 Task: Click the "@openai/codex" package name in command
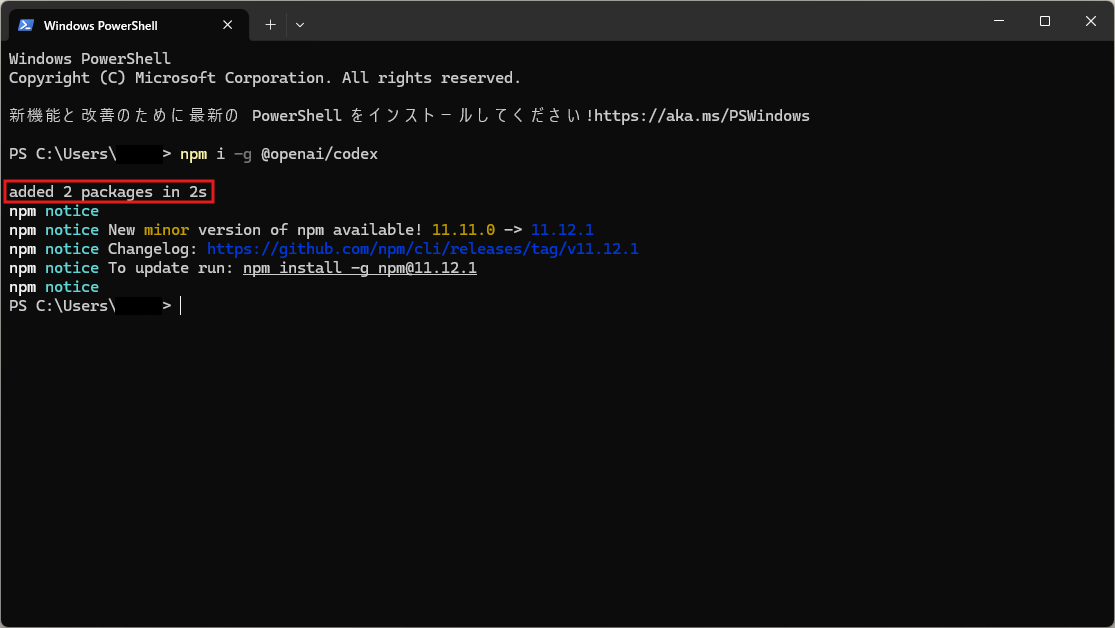pyautogui.click(x=319, y=154)
